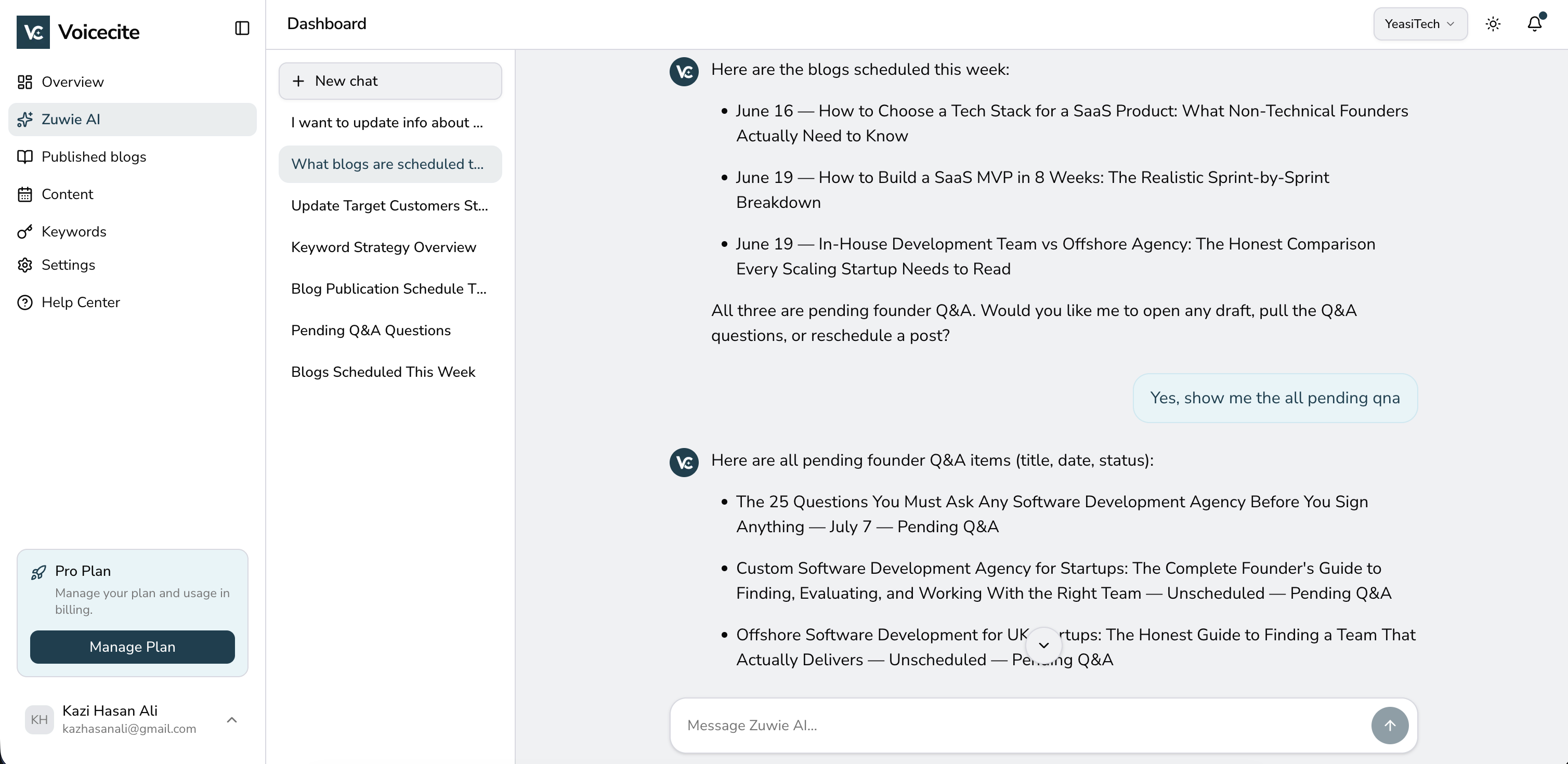Image resolution: width=1568 pixels, height=764 pixels.
Task: Click the Voicecite logo icon
Action: pyautogui.click(x=33, y=32)
